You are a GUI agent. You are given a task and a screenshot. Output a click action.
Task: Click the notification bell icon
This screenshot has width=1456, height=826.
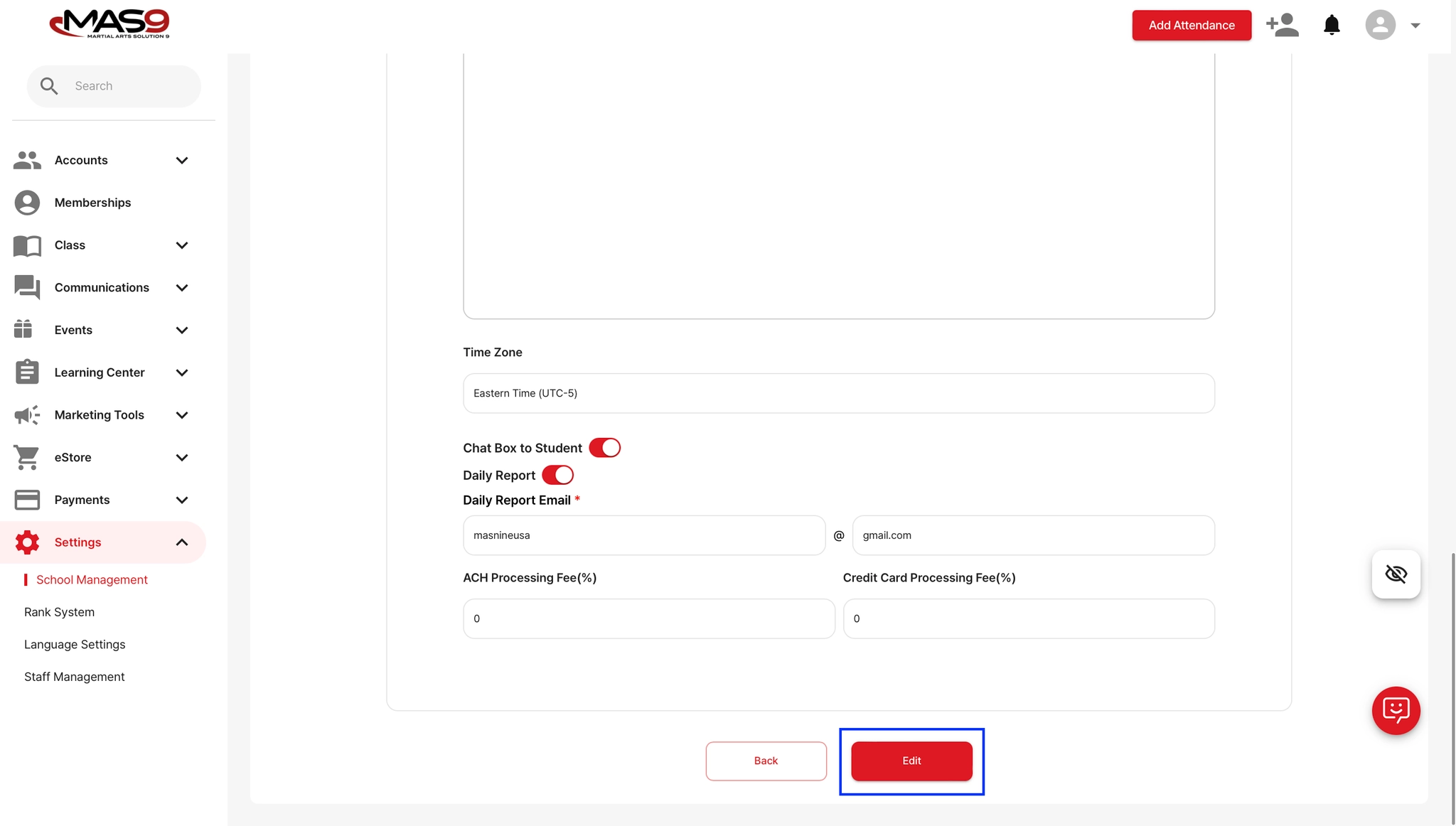click(x=1332, y=25)
